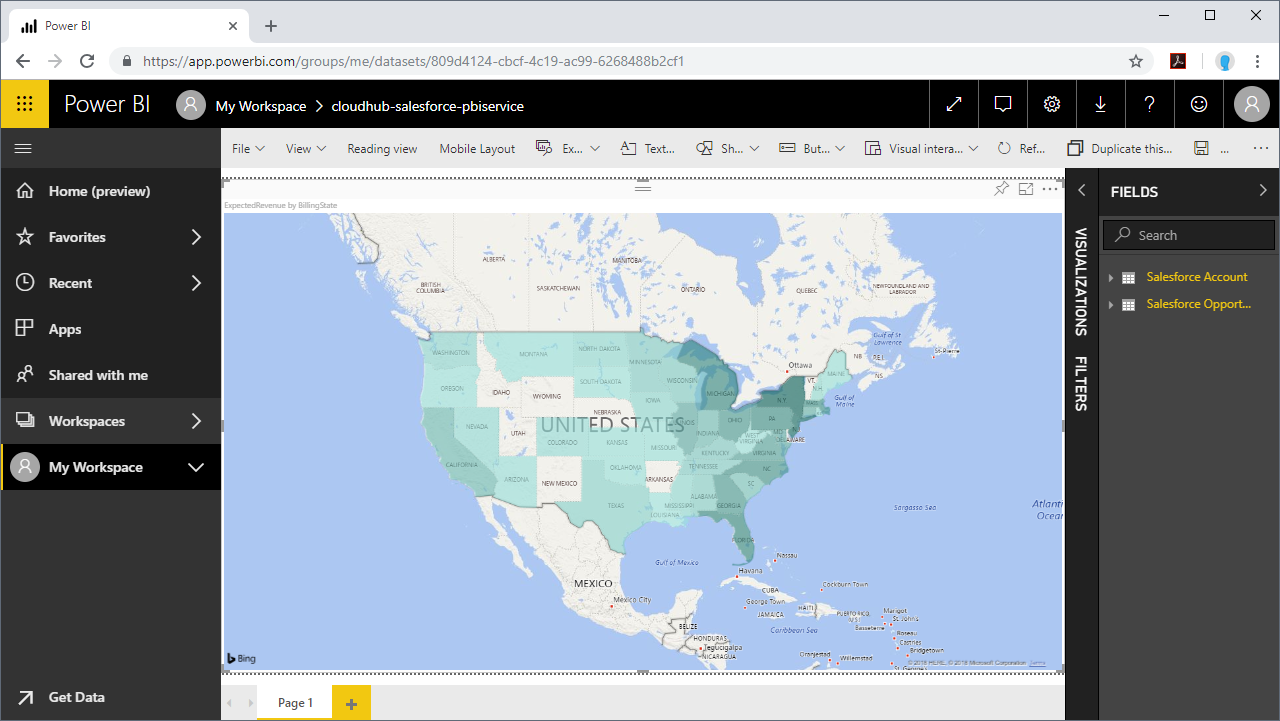1280x721 pixels.
Task: Open Mobile Layout
Action: (477, 148)
